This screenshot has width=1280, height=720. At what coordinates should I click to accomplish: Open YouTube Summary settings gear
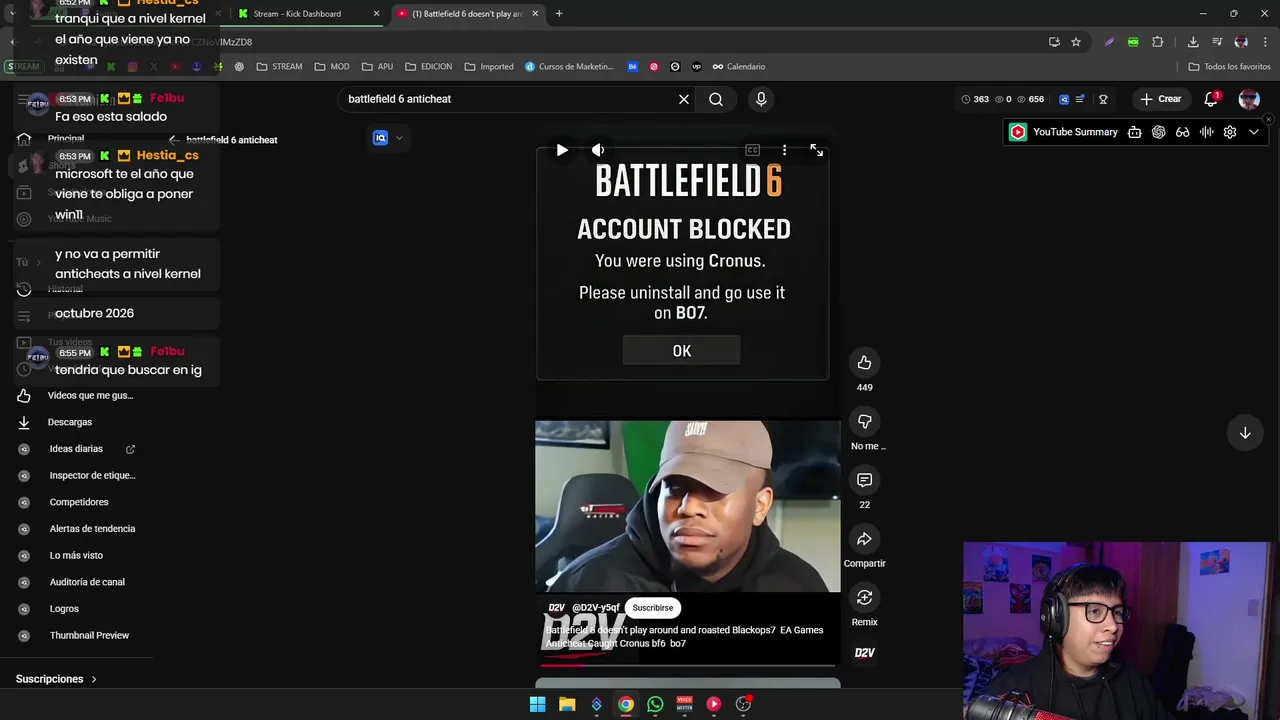pyautogui.click(x=1230, y=132)
